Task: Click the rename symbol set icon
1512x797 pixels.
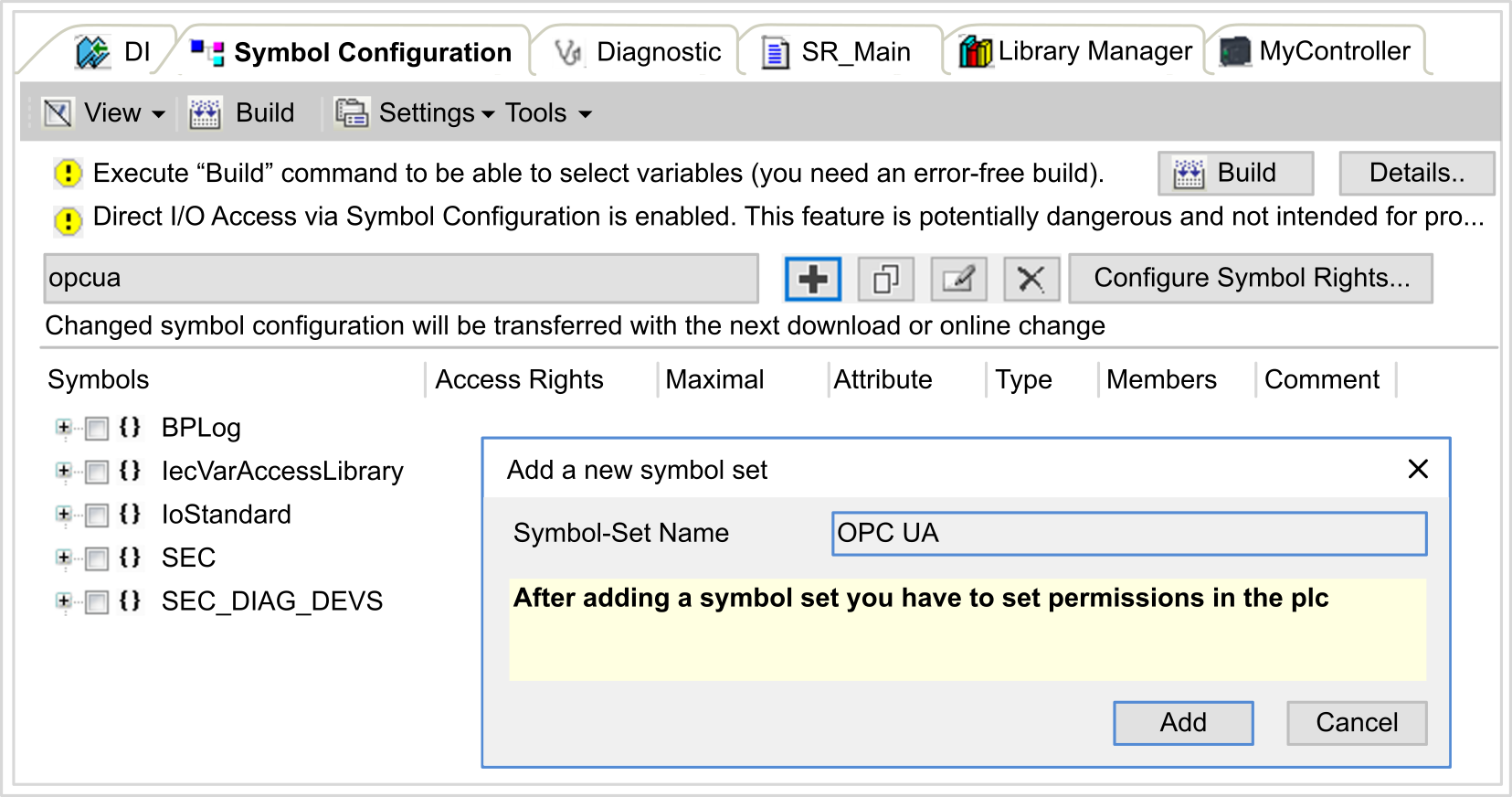Action: 958,279
